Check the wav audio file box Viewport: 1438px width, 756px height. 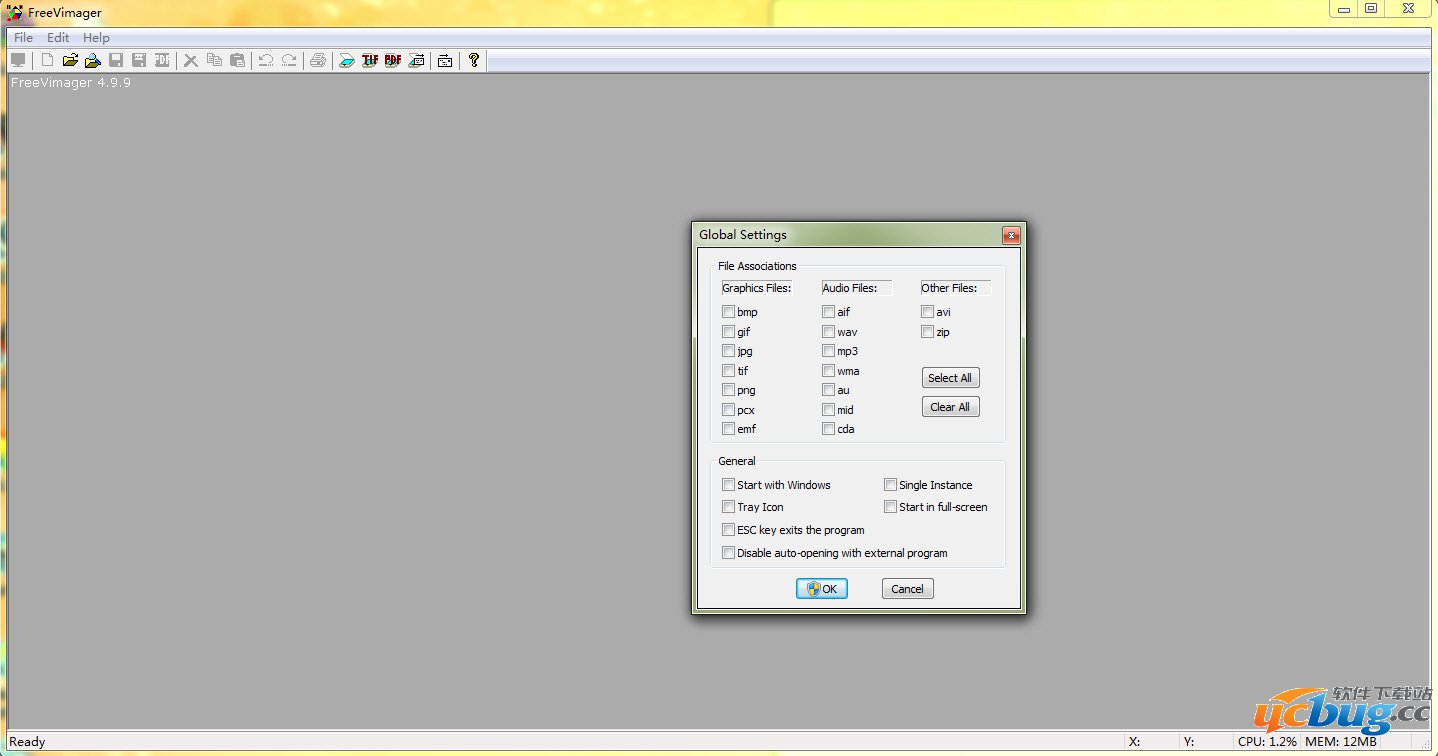[x=828, y=332]
